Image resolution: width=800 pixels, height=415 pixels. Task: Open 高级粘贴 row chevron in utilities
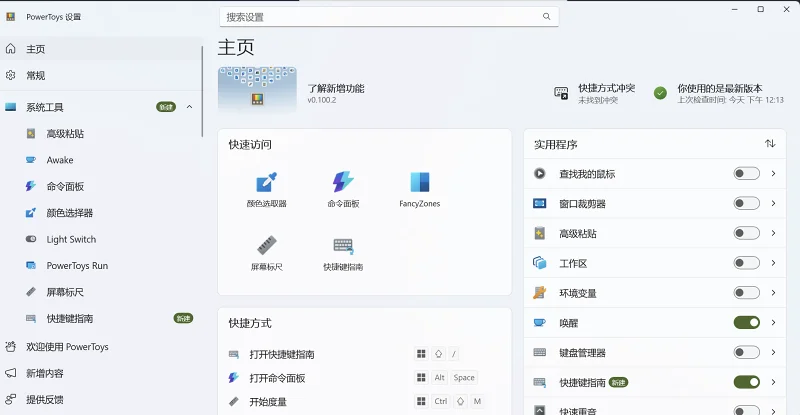coord(773,233)
